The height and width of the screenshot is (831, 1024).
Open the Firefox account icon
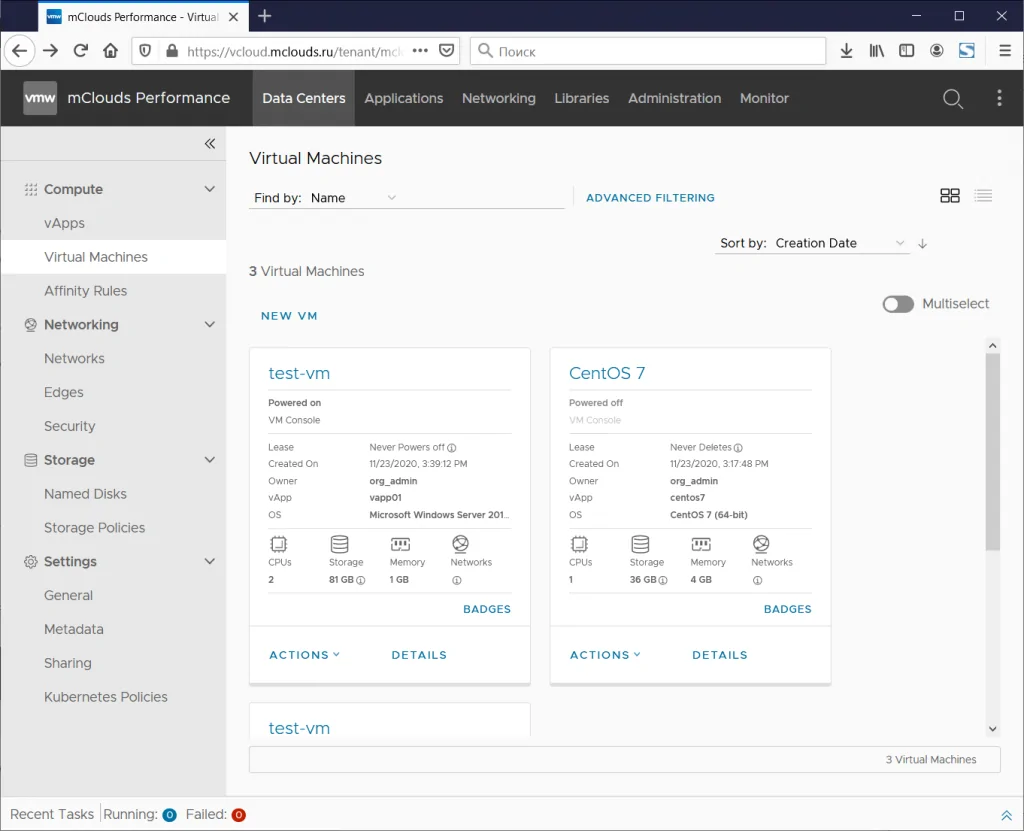coord(936,50)
